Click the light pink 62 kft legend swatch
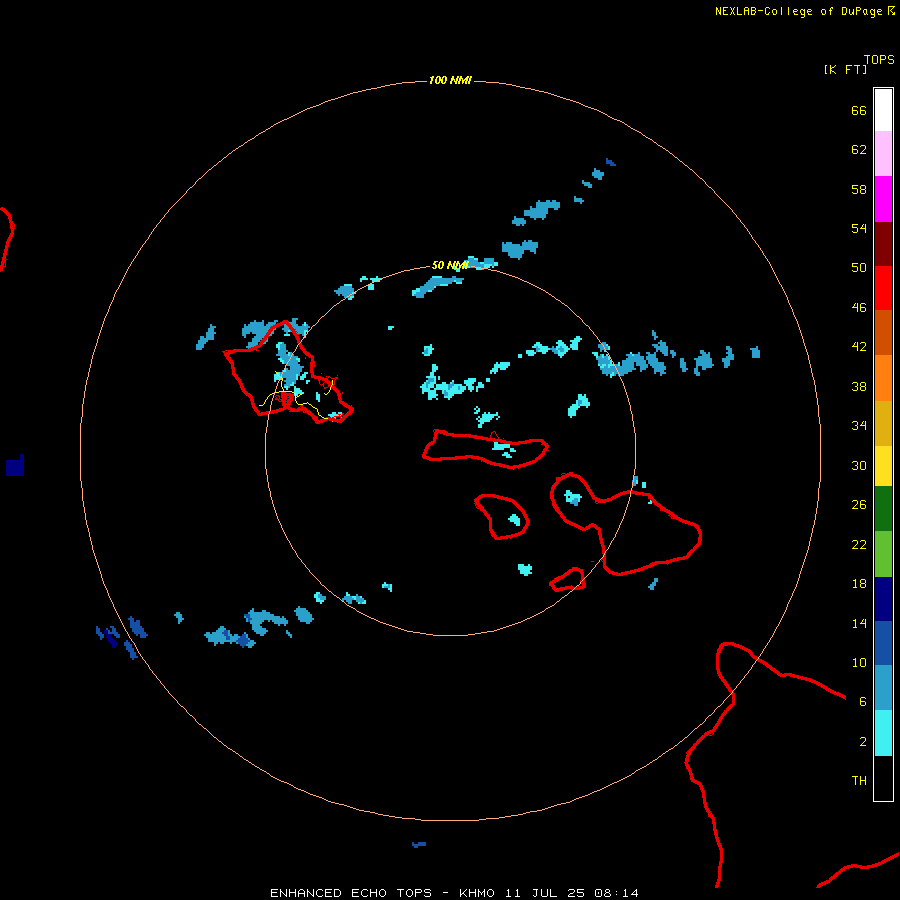The width and height of the screenshot is (900, 900). 883,154
